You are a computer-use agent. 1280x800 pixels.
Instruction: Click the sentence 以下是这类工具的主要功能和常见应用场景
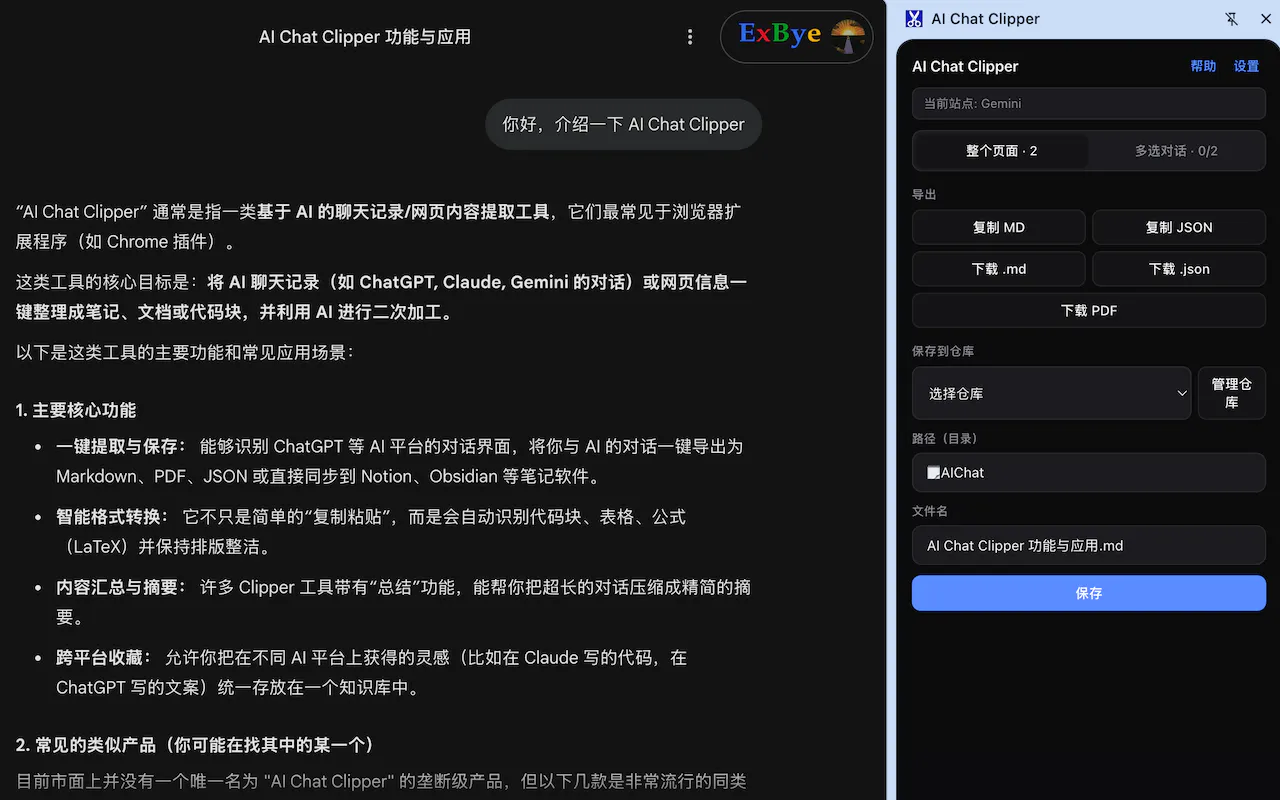tap(185, 352)
